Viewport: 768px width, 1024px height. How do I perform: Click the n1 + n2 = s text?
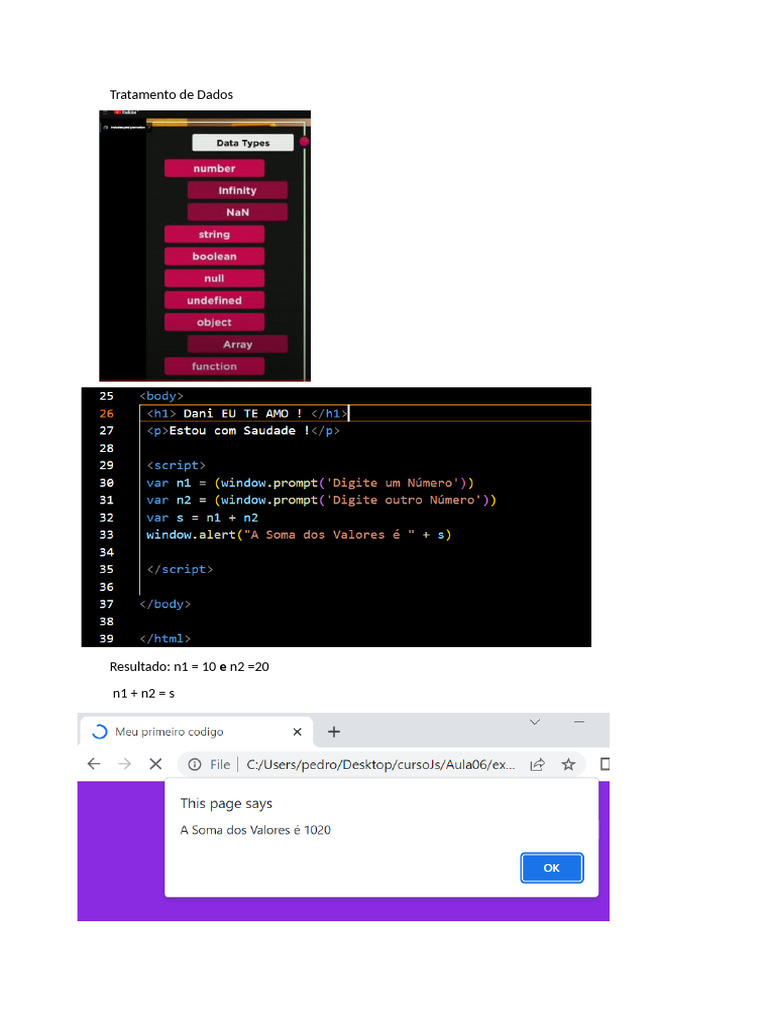[144, 694]
